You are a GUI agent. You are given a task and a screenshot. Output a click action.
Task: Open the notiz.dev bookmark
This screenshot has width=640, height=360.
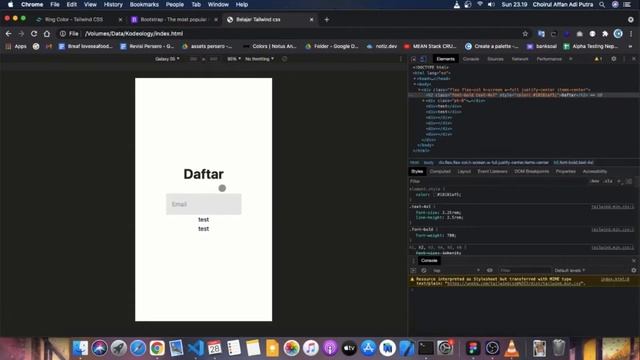(x=382, y=47)
